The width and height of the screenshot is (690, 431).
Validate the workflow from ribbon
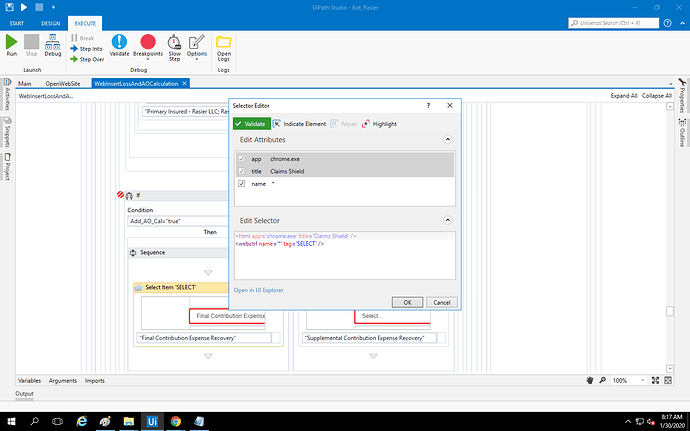119,45
